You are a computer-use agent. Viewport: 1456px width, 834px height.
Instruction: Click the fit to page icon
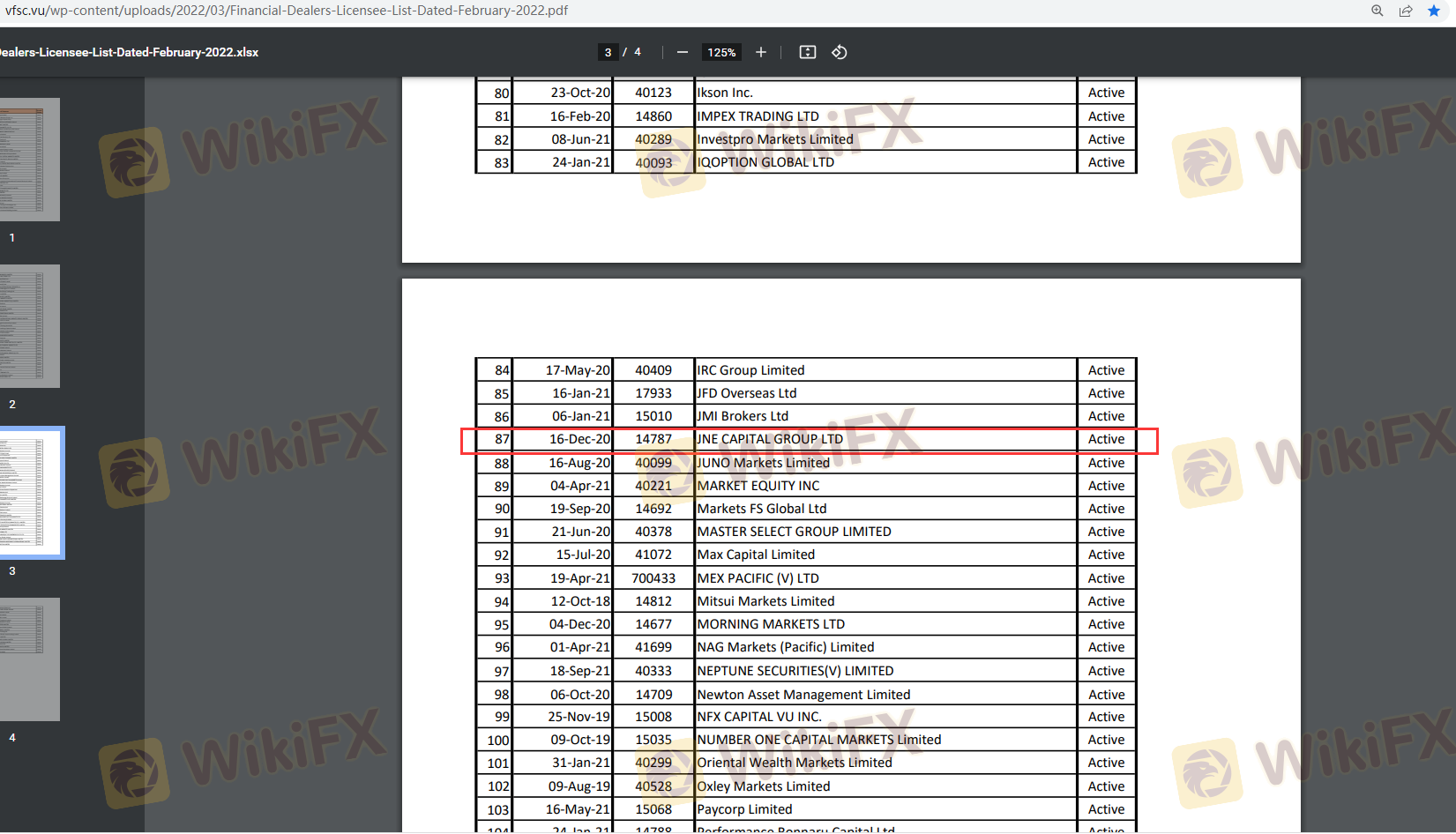(807, 52)
